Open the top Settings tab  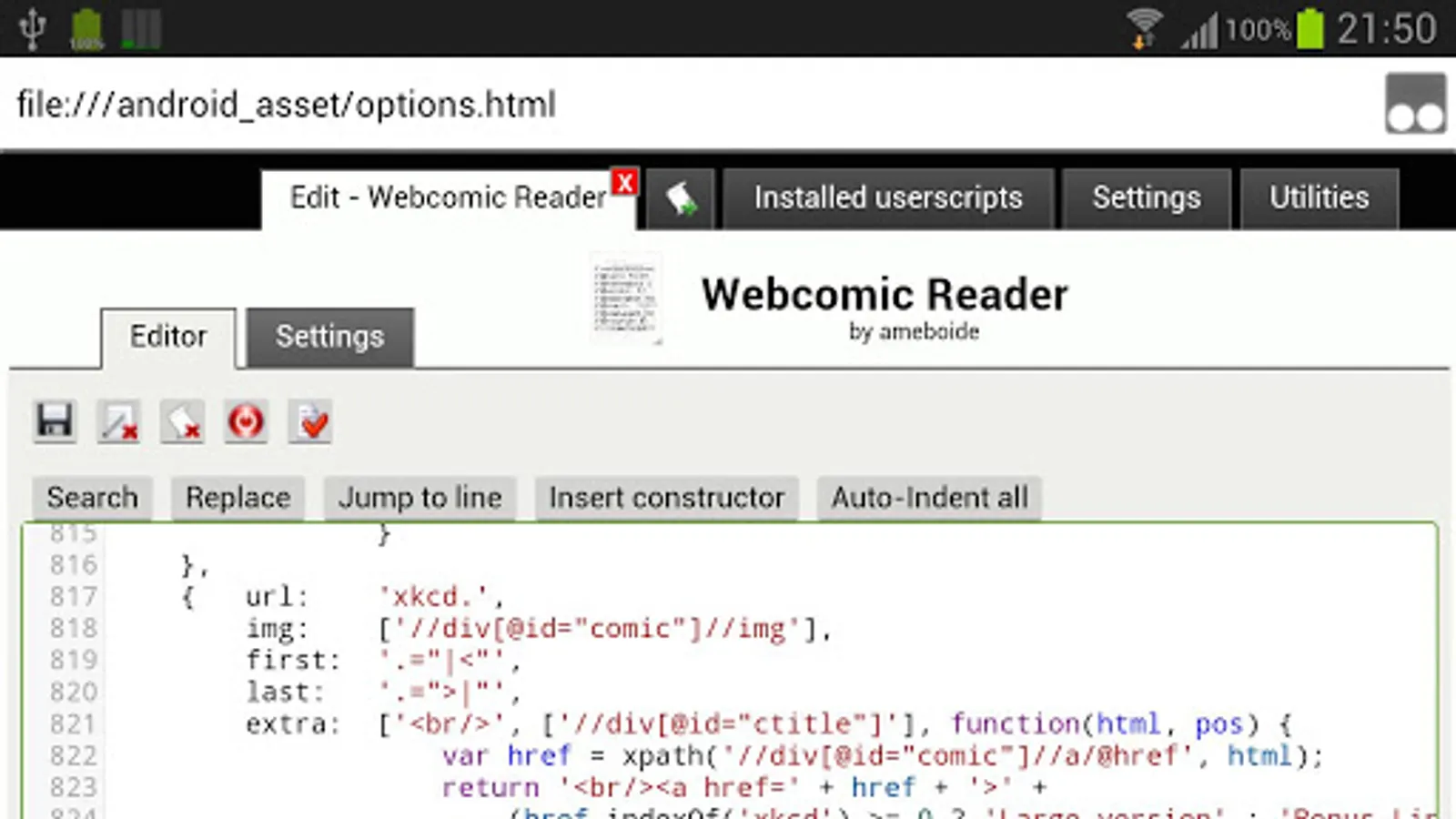point(1147,198)
